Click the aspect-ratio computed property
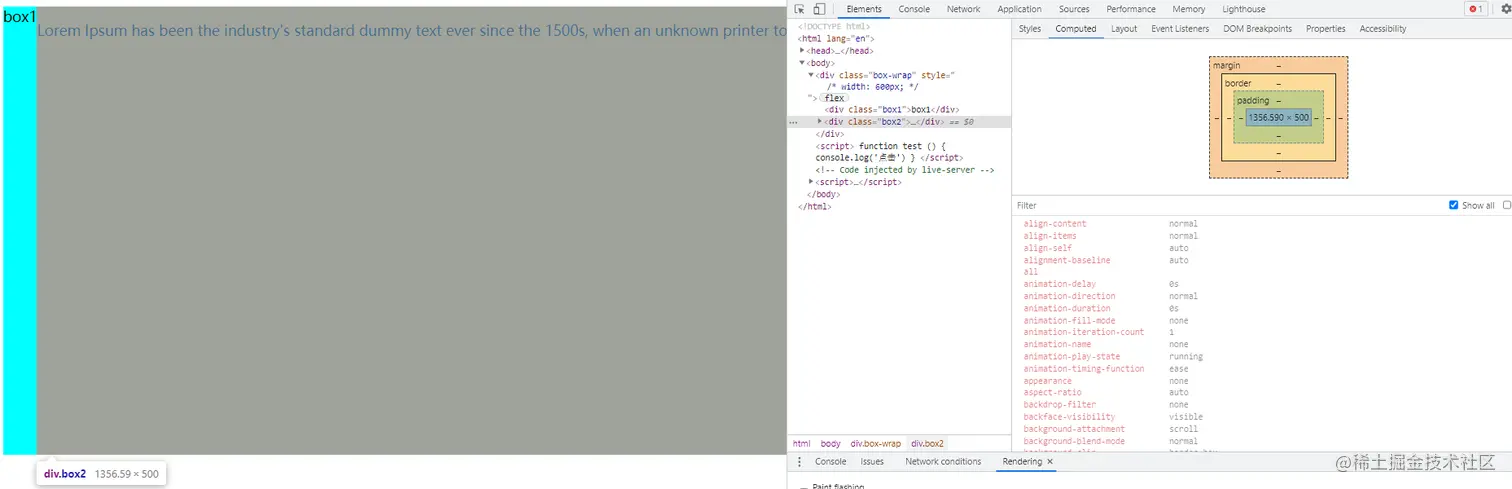1512x489 pixels. coord(1052,393)
